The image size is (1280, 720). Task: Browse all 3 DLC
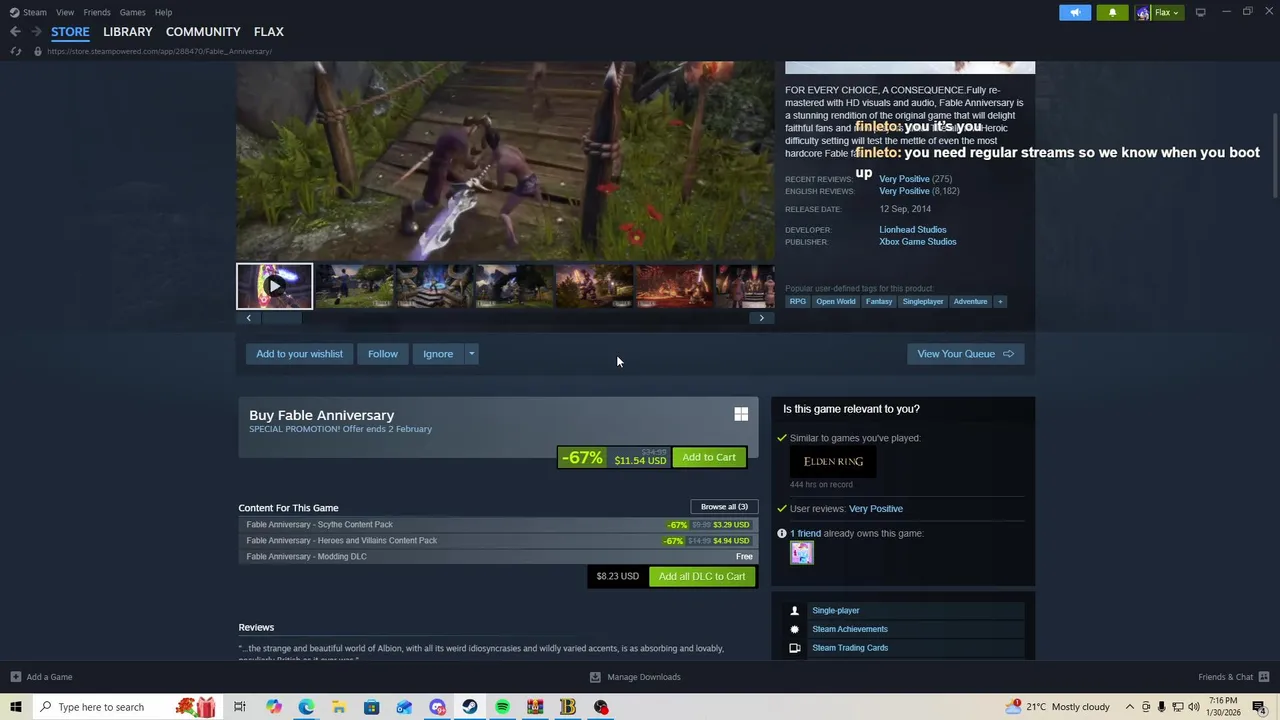(x=724, y=507)
